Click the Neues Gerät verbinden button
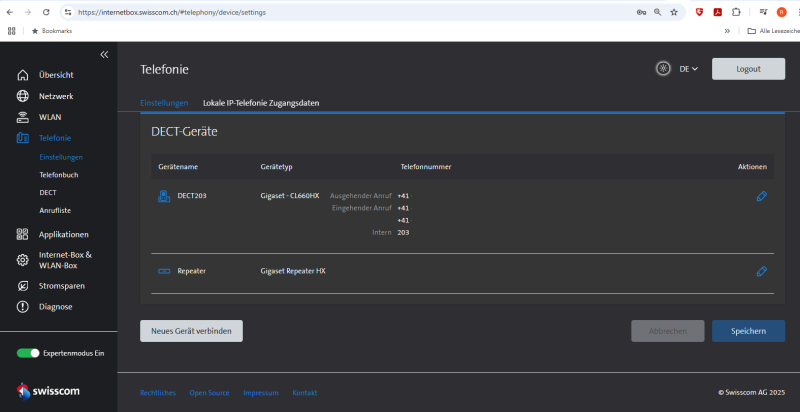This screenshot has height=412, width=800. coord(191,331)
